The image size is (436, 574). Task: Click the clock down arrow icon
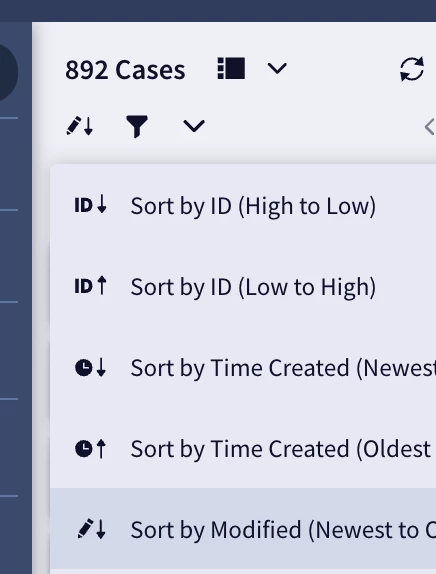[90, 367]
